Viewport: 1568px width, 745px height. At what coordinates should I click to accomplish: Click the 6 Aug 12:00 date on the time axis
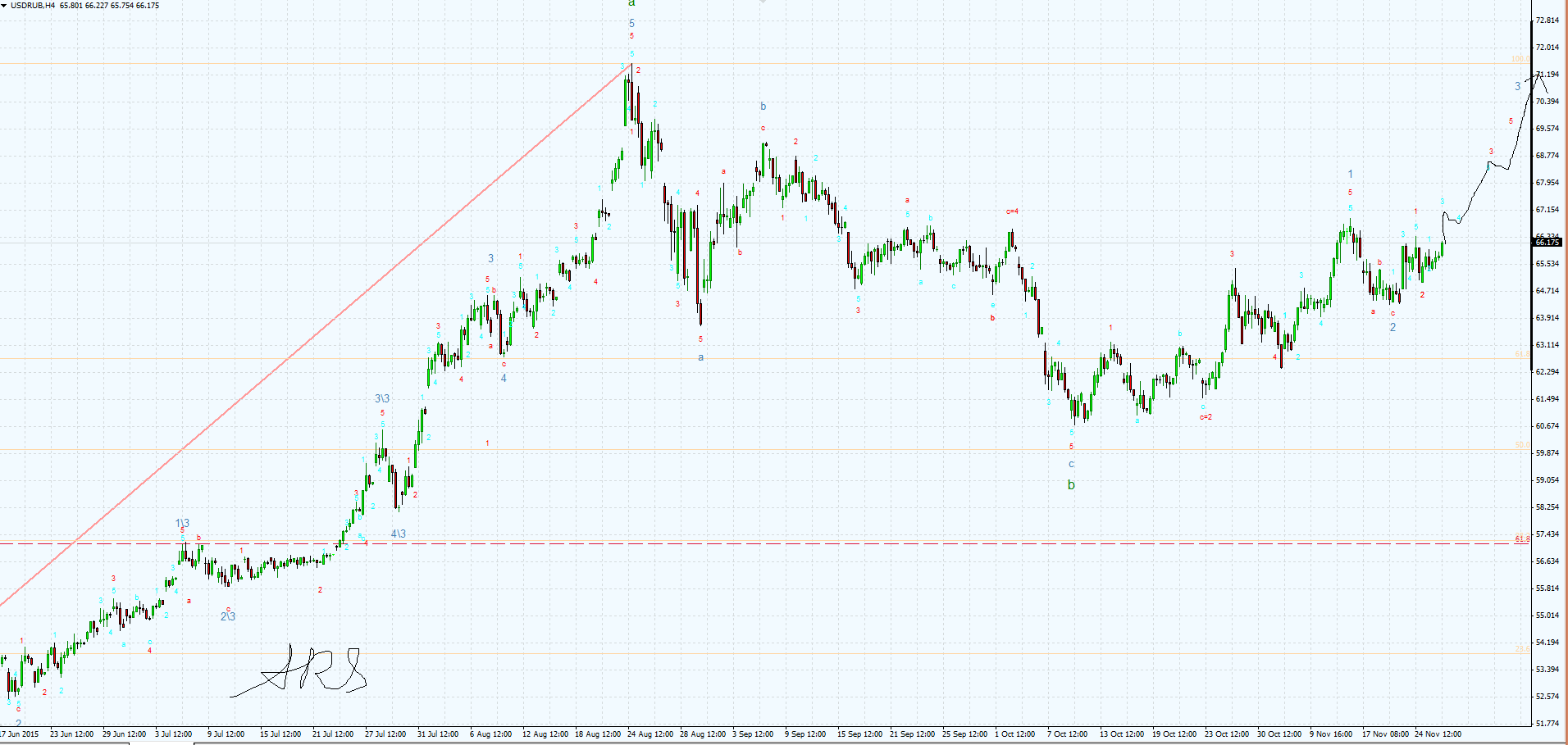(491, 734)
